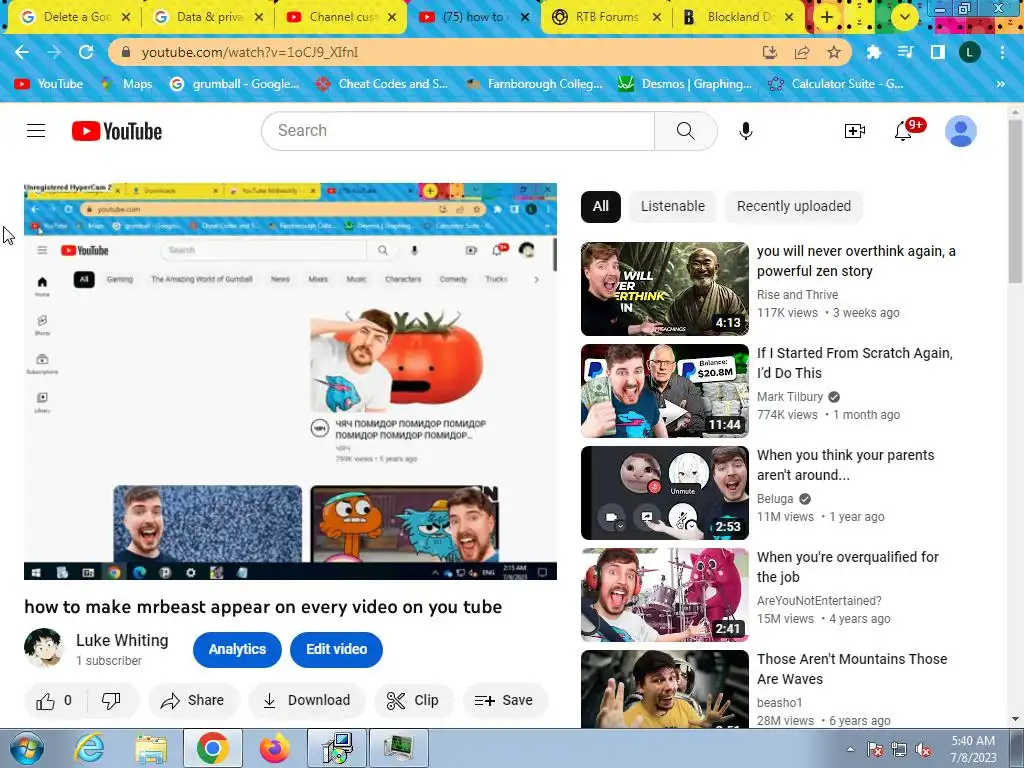The height and width of the screenshot is (768, 1024).
Task: Click the install/download icon in address bar
Action: tap(769, 52)
